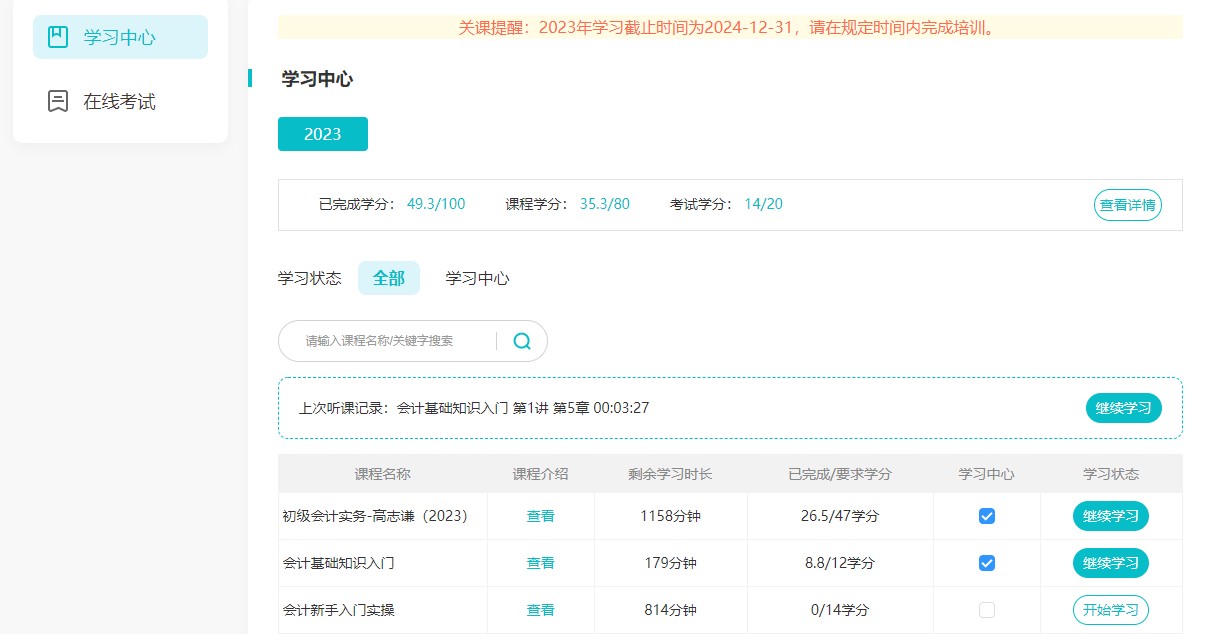This screenshot has width=1205, height=634.
Task: Click 查看详情 button for credit details
Action: coord(1127,205)
